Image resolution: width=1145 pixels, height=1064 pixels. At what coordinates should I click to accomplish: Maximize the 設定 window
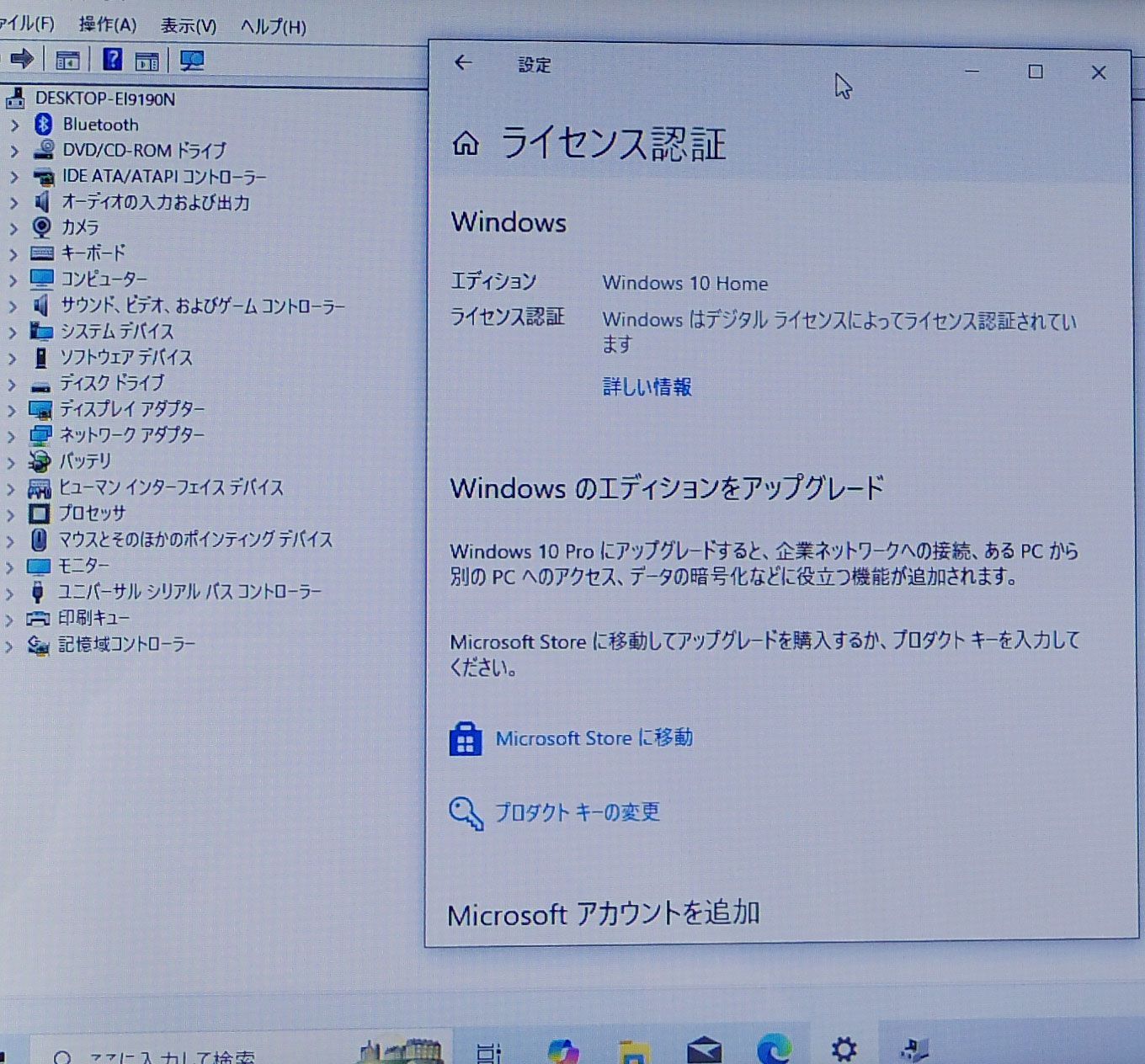tap(1036, 72)
